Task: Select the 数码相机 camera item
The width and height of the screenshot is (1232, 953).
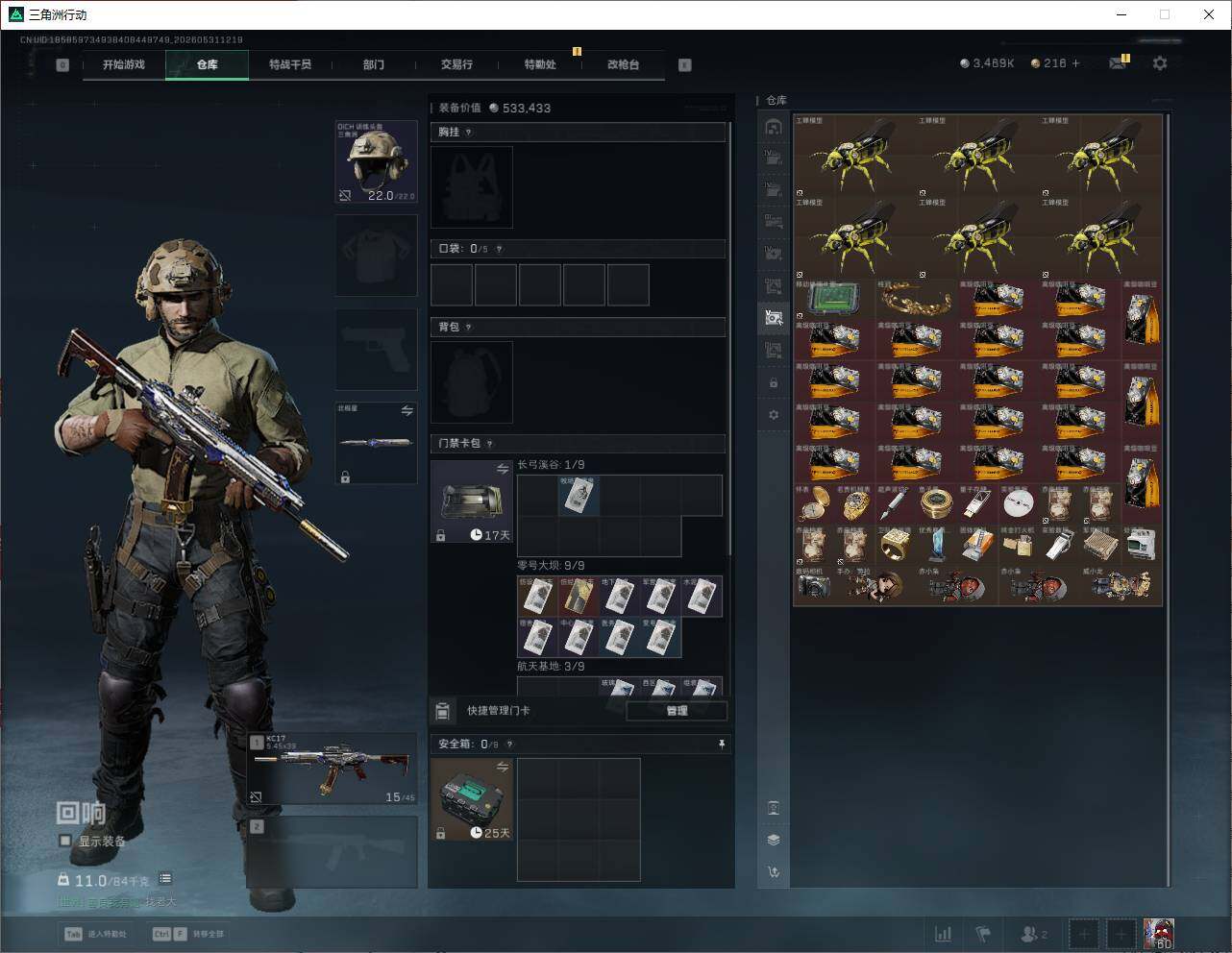Action: coord(814,585)
